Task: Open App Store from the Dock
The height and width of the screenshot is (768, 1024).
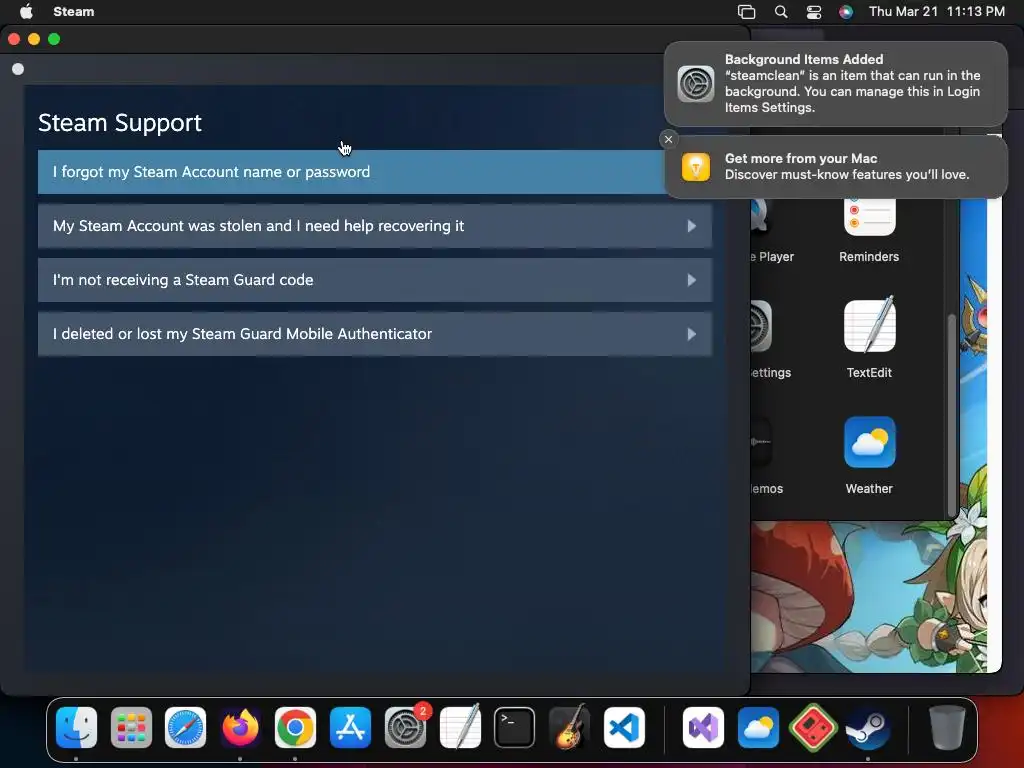Action: point(350,728)
